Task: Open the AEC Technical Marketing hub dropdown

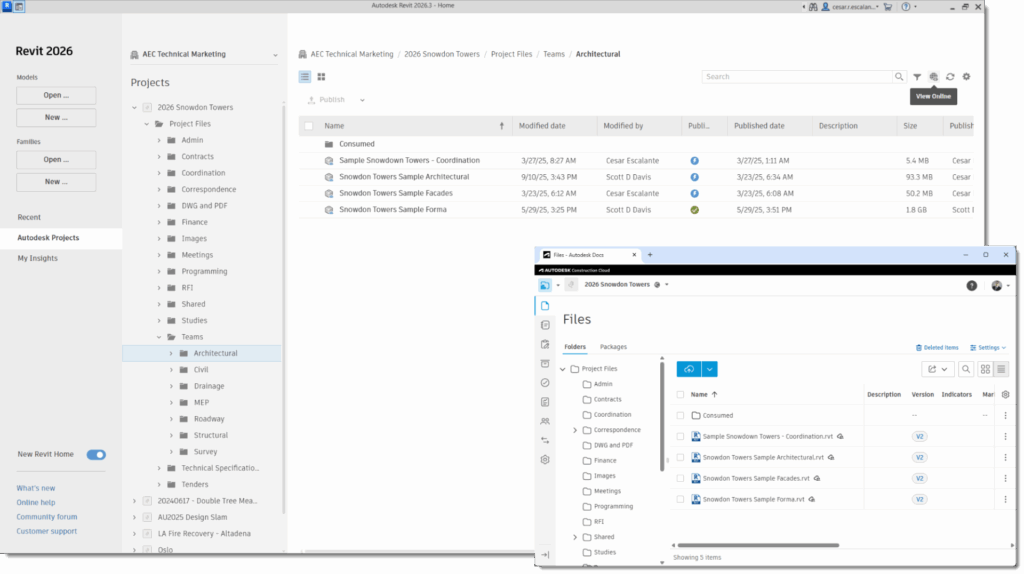Action: pyautogui.click(x=275, y=56)
